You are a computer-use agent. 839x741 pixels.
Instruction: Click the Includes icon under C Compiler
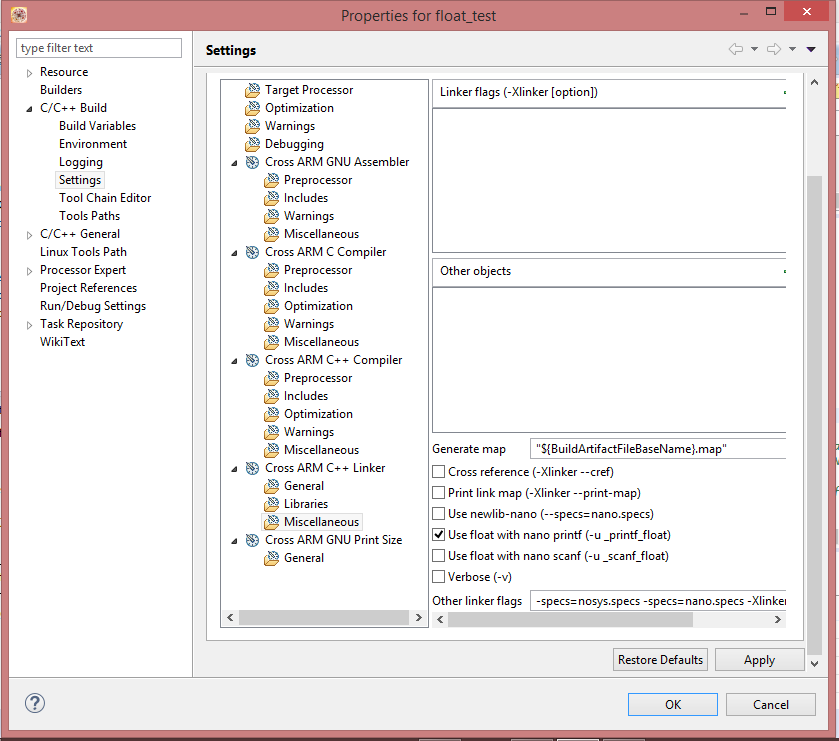pyautogui.click(x=272, y=288)
